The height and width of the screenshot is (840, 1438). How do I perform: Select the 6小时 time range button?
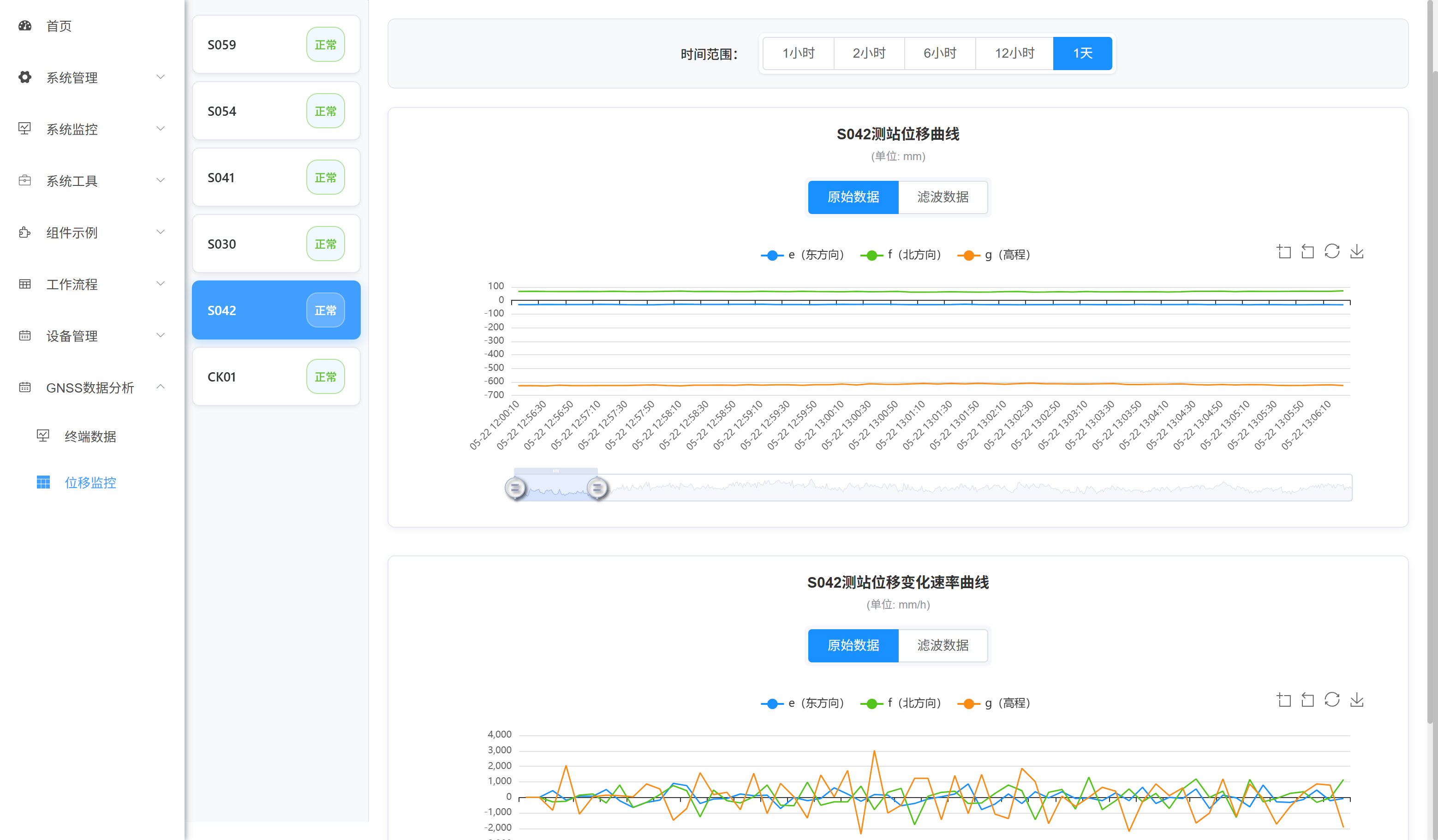tap(939, 53)
